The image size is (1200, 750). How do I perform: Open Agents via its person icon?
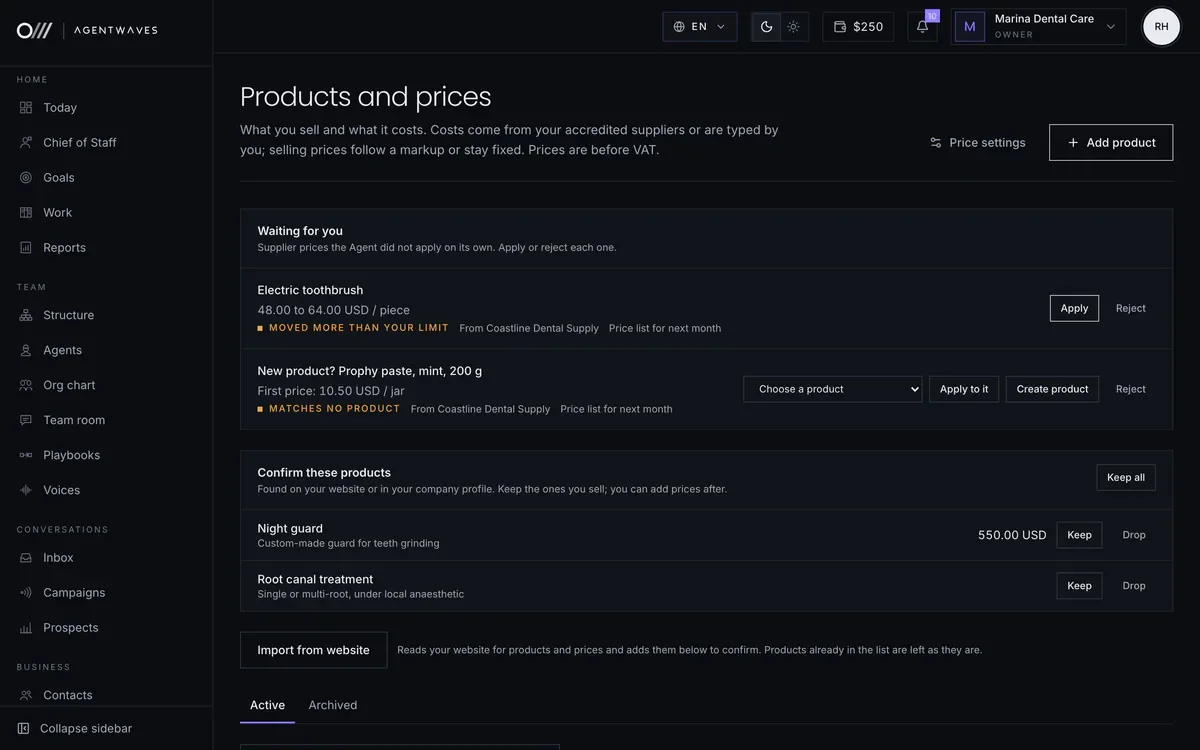(26, 351)
